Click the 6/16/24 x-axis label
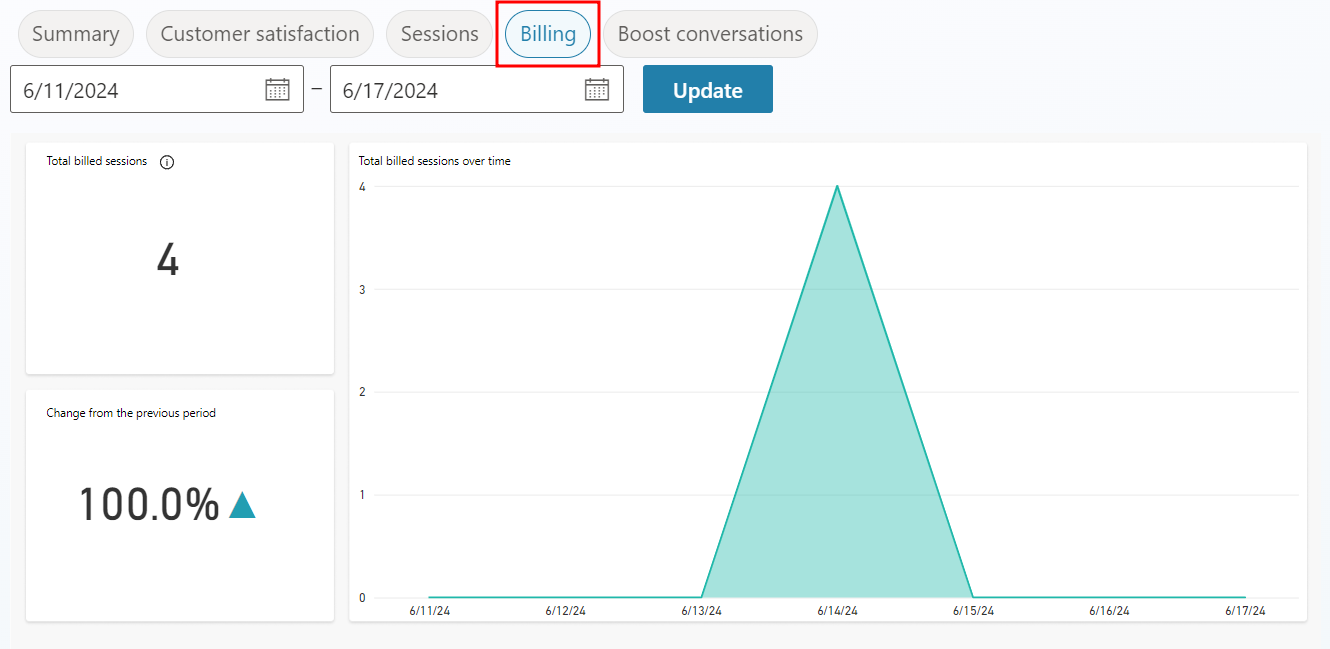The width and height of the screenshot is (1330, 649). coord(1109,610)
